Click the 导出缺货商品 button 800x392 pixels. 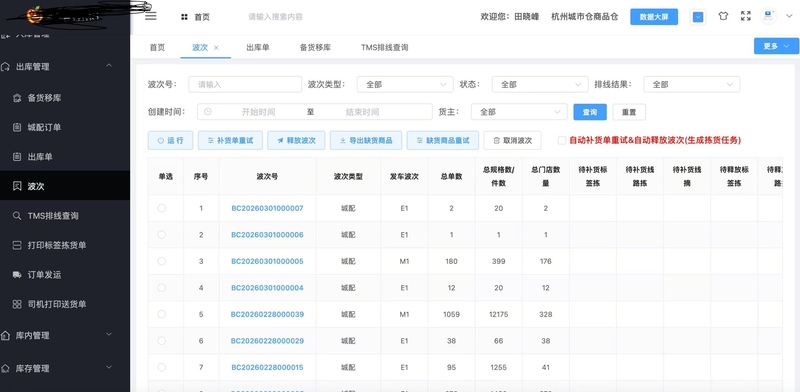(x=366, y=140)
